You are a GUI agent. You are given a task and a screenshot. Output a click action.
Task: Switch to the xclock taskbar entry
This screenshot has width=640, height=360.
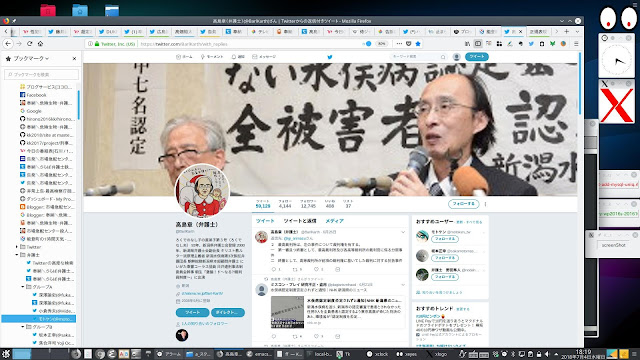[378, 354]
